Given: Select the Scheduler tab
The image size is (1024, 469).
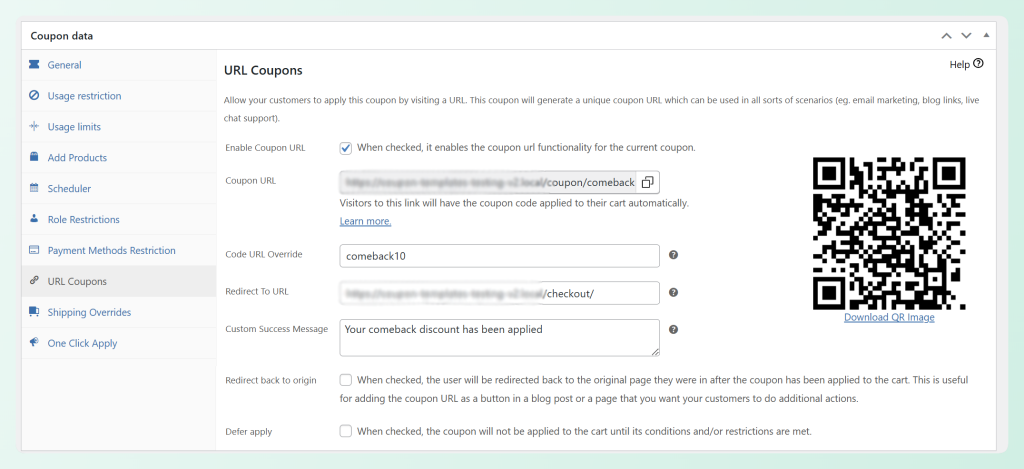Looking at the screenshot, I should 119,188.
